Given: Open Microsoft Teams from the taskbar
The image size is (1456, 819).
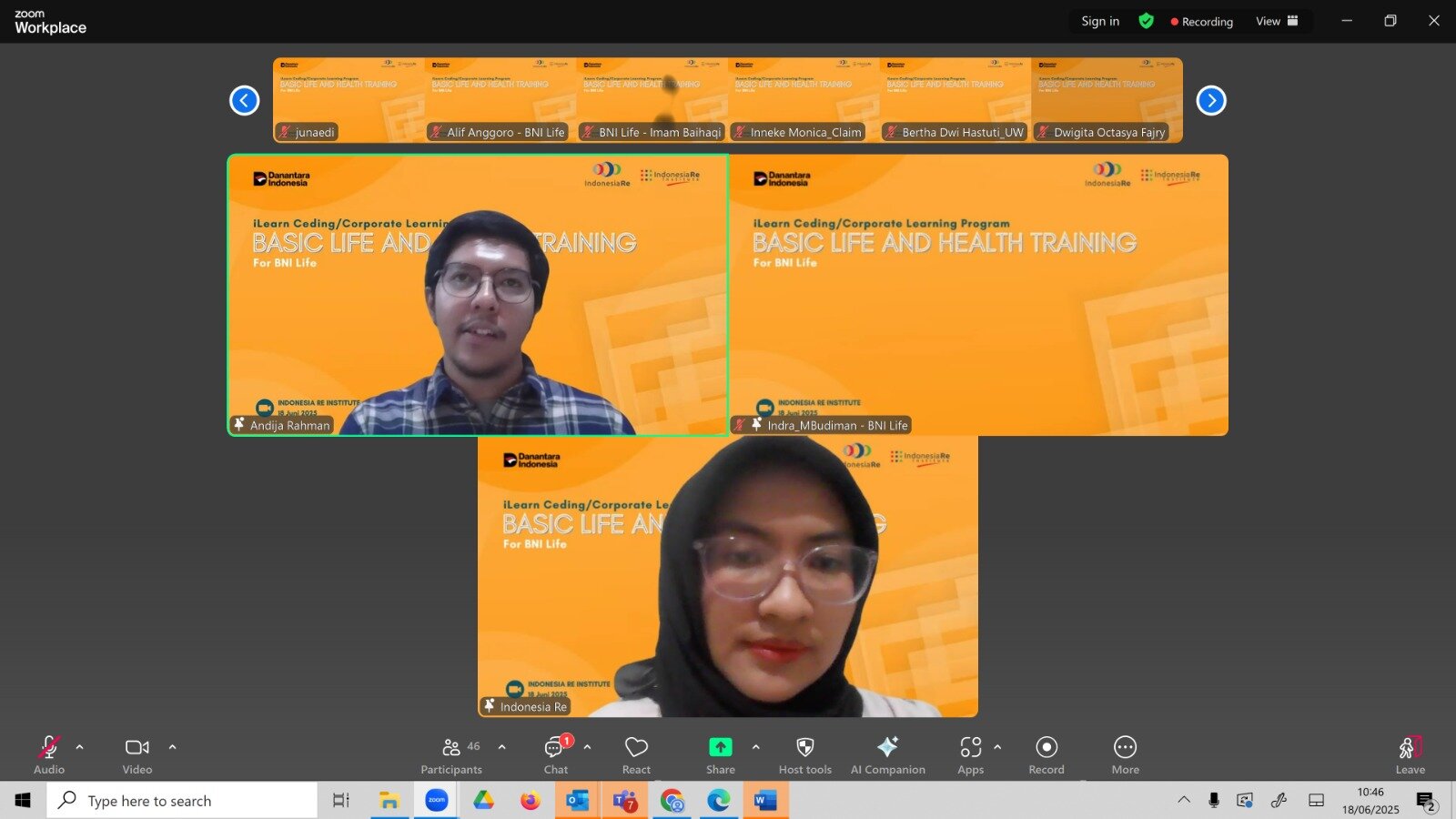Looking at the screenshot, I should [625, 801].
